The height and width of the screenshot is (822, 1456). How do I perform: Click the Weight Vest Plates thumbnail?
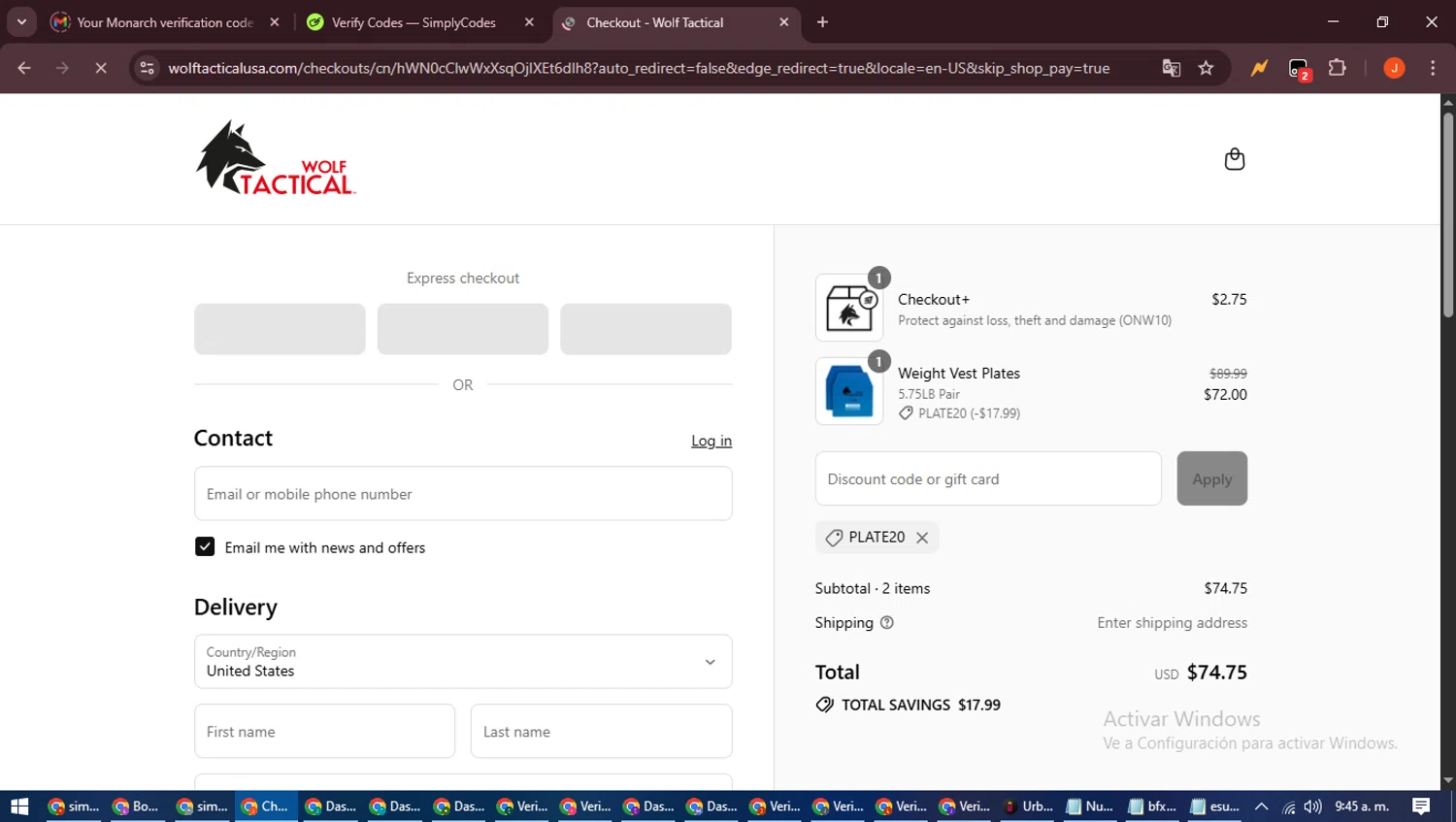849,391
